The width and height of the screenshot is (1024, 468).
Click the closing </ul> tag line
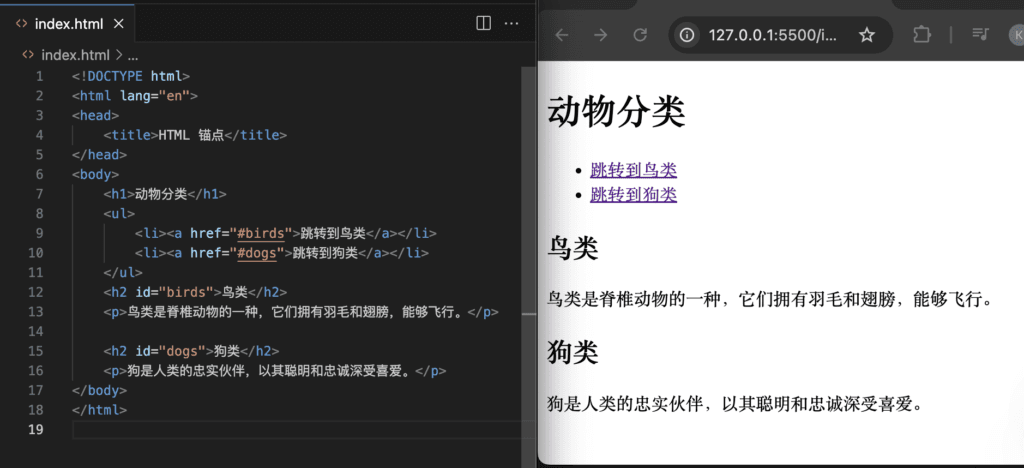(x=122, y=272)
